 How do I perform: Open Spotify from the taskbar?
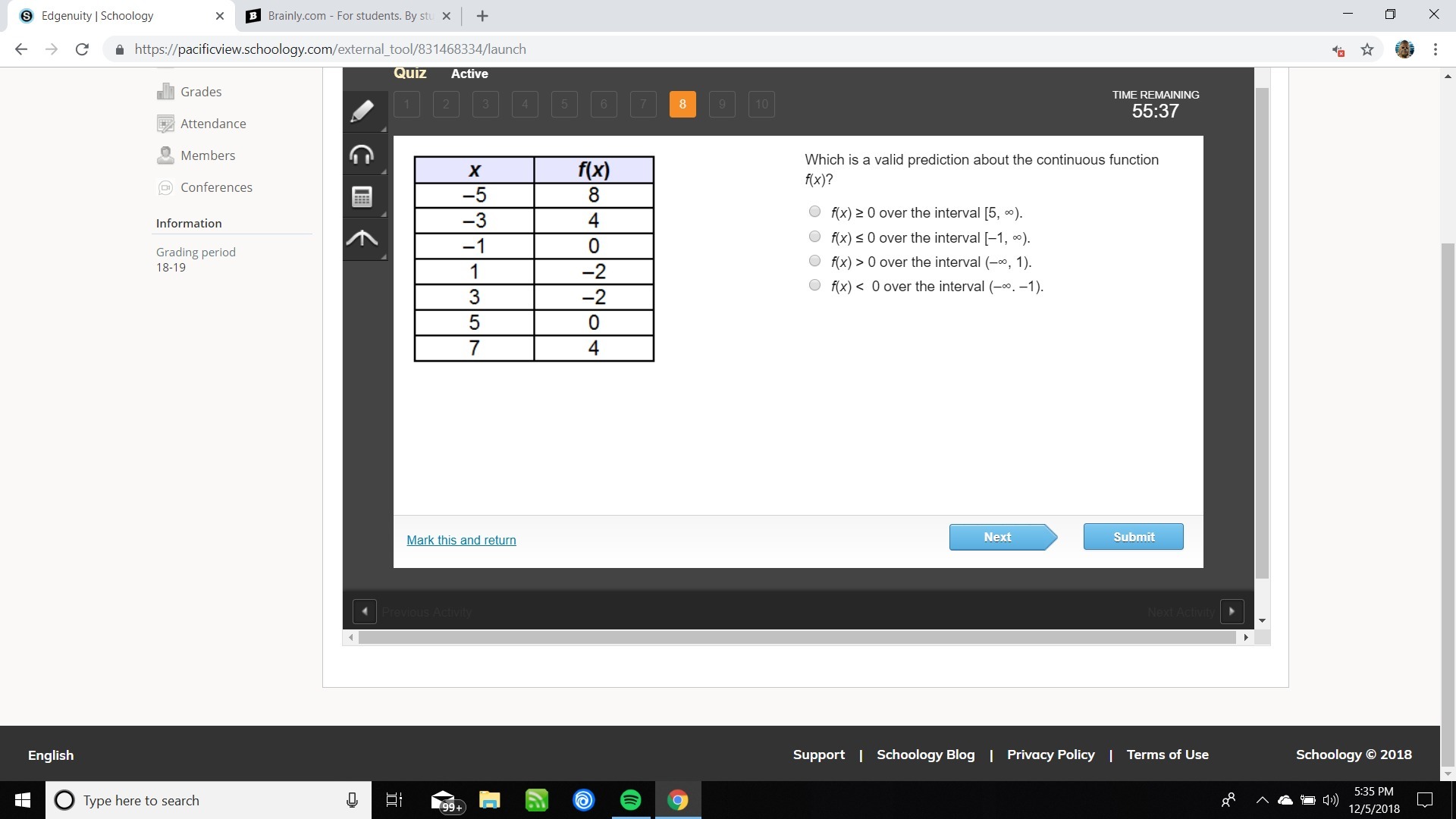click(x=630, y=800)
